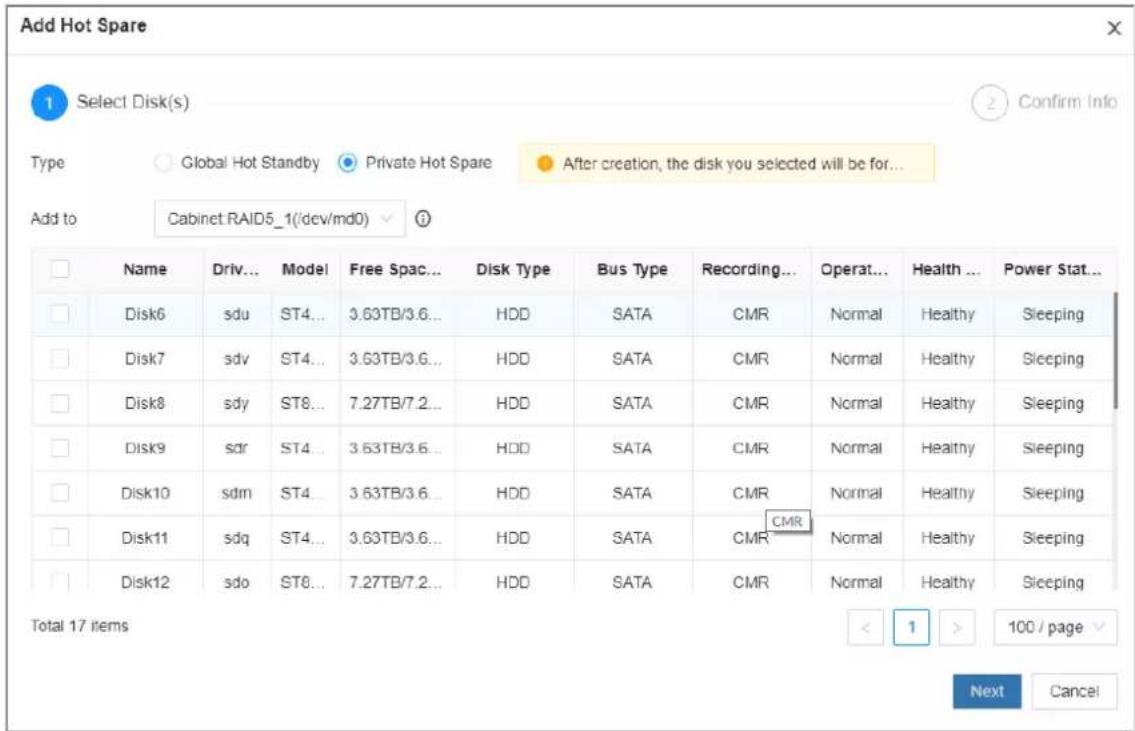Click the Disk6 name cell
This screenshot has height=731, width=1135.
click(145, 314)
